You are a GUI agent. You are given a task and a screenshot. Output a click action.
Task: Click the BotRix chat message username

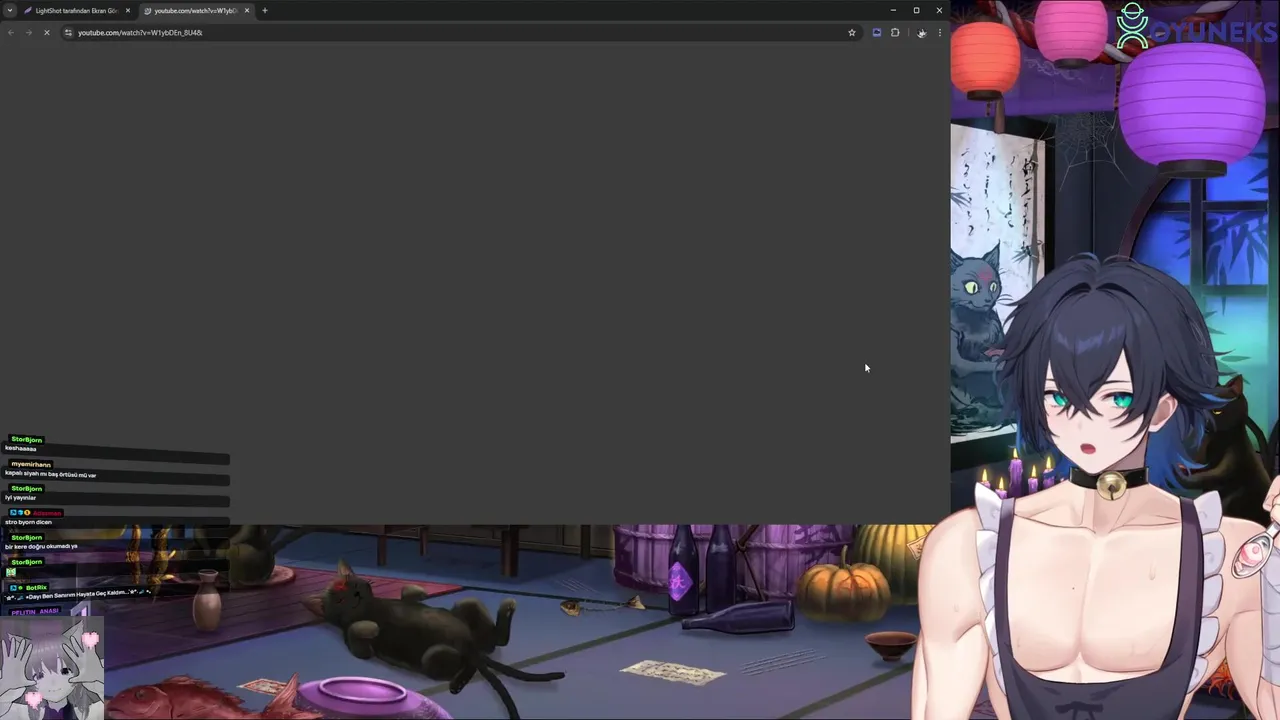(36, 587)
